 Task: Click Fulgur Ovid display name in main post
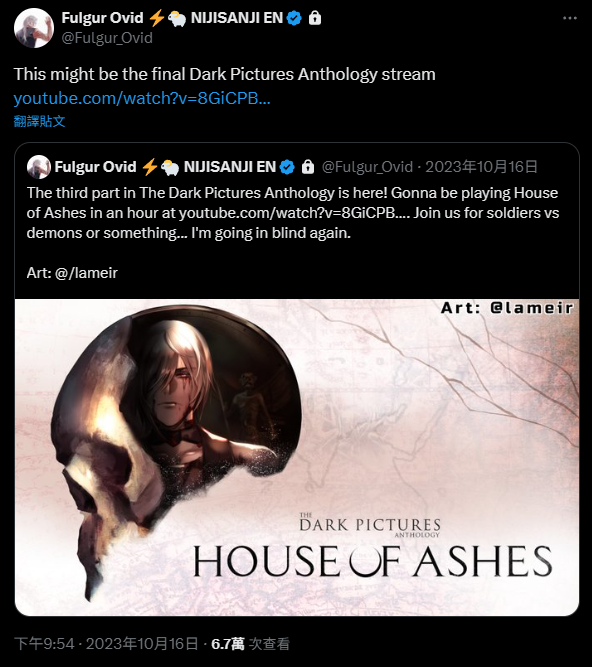[102, 18]
